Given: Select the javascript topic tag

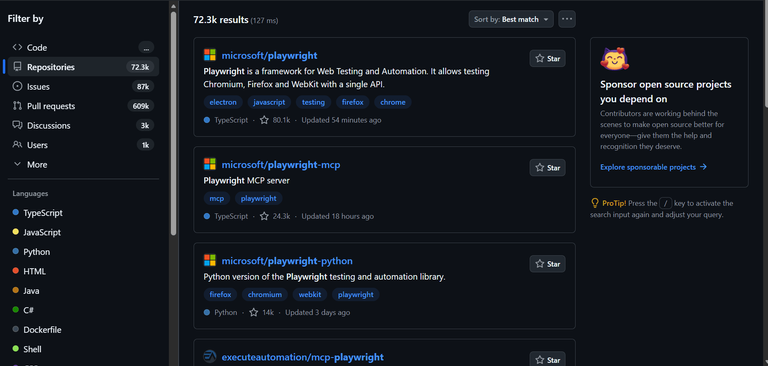Looking at the screenshot, I should tap(269, 102).
